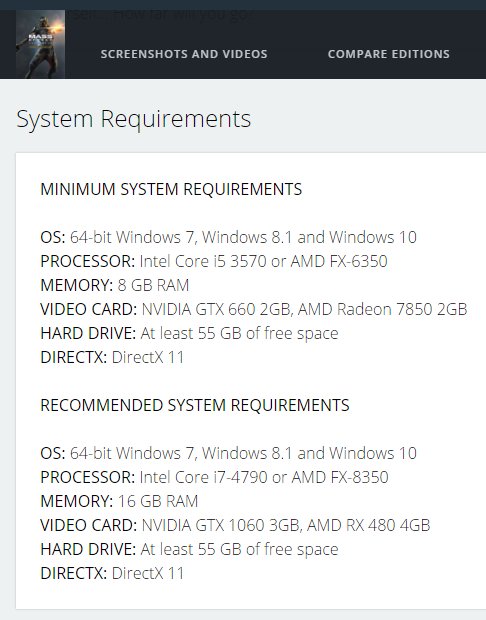Screen dimensions: 486x620
Task: Select minimum processor line "Intel Core i5 3570 or AMD FX-6350"
Action: [214, 261]
